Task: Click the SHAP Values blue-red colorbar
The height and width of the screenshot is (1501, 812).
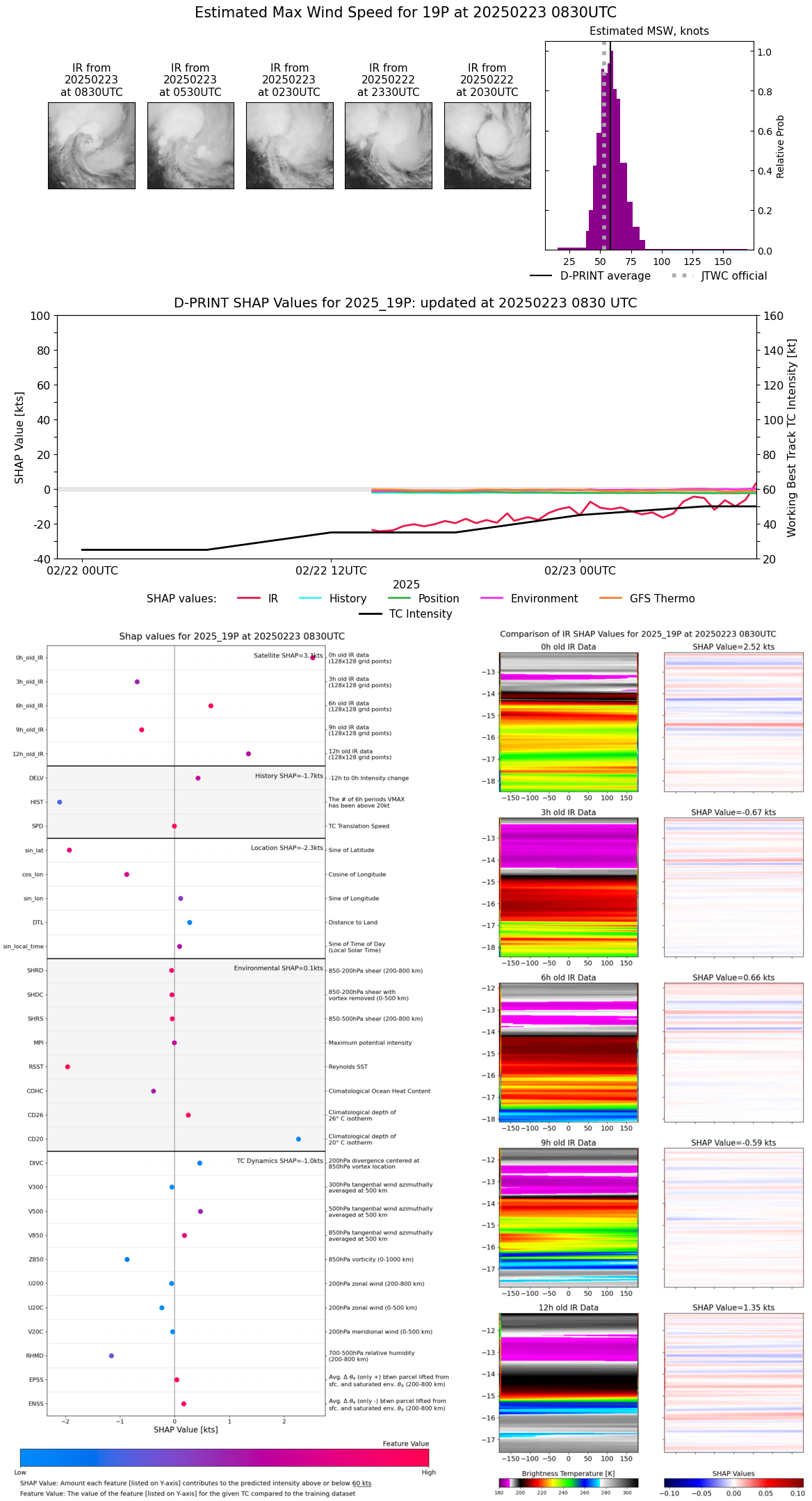Action: click(x=733, y=1482)
